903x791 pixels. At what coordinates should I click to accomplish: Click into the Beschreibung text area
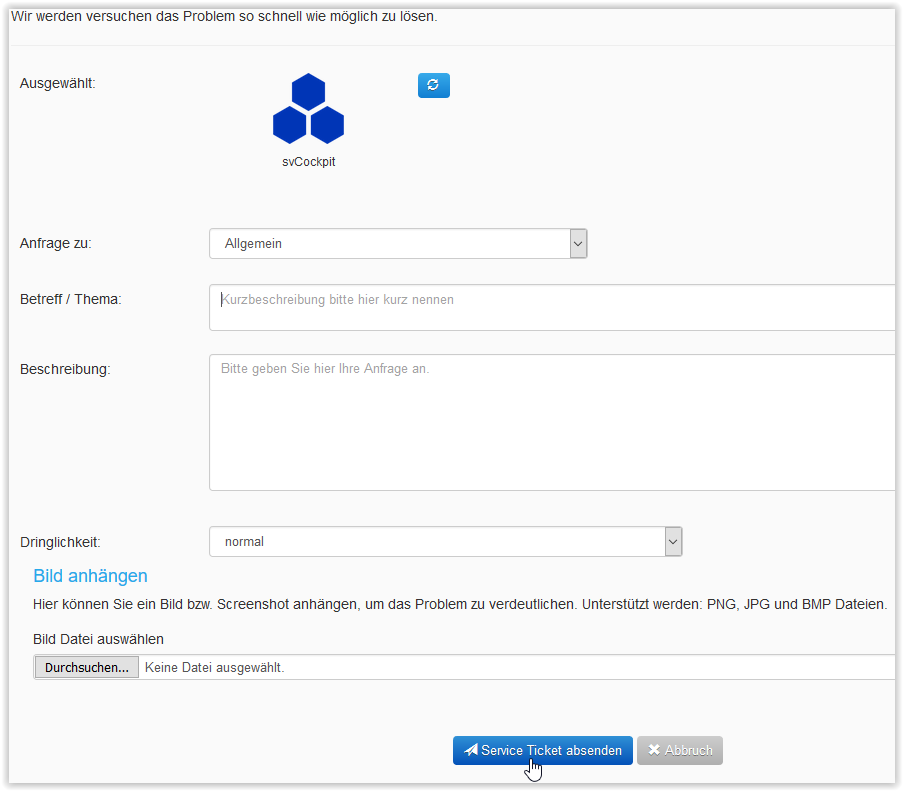(x=551, y=422)
